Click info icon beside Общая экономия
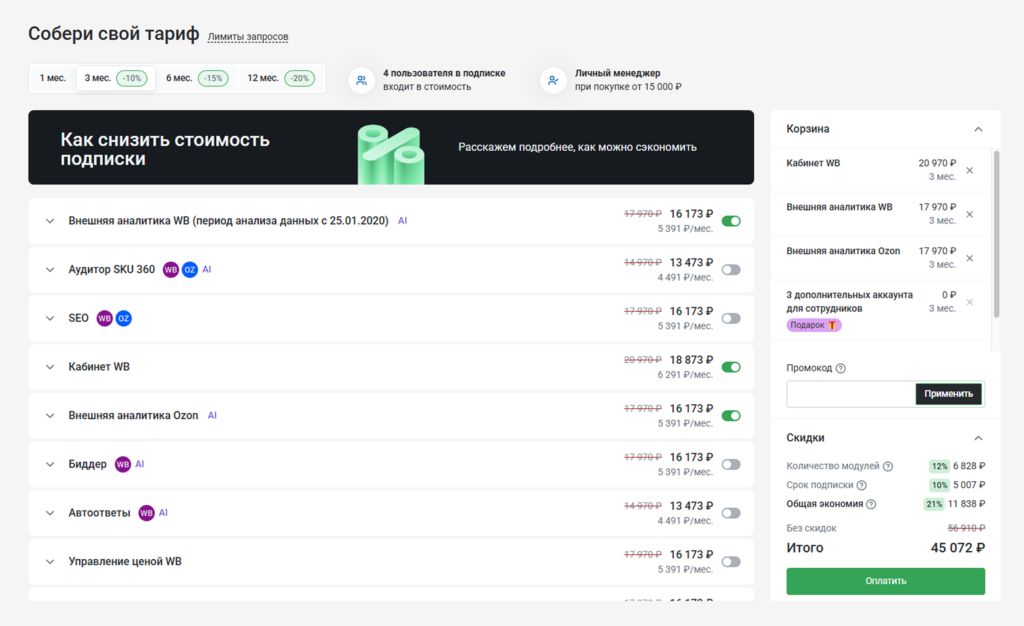The width and height of the screenshot is (1024, 626). tap(871, 504)
